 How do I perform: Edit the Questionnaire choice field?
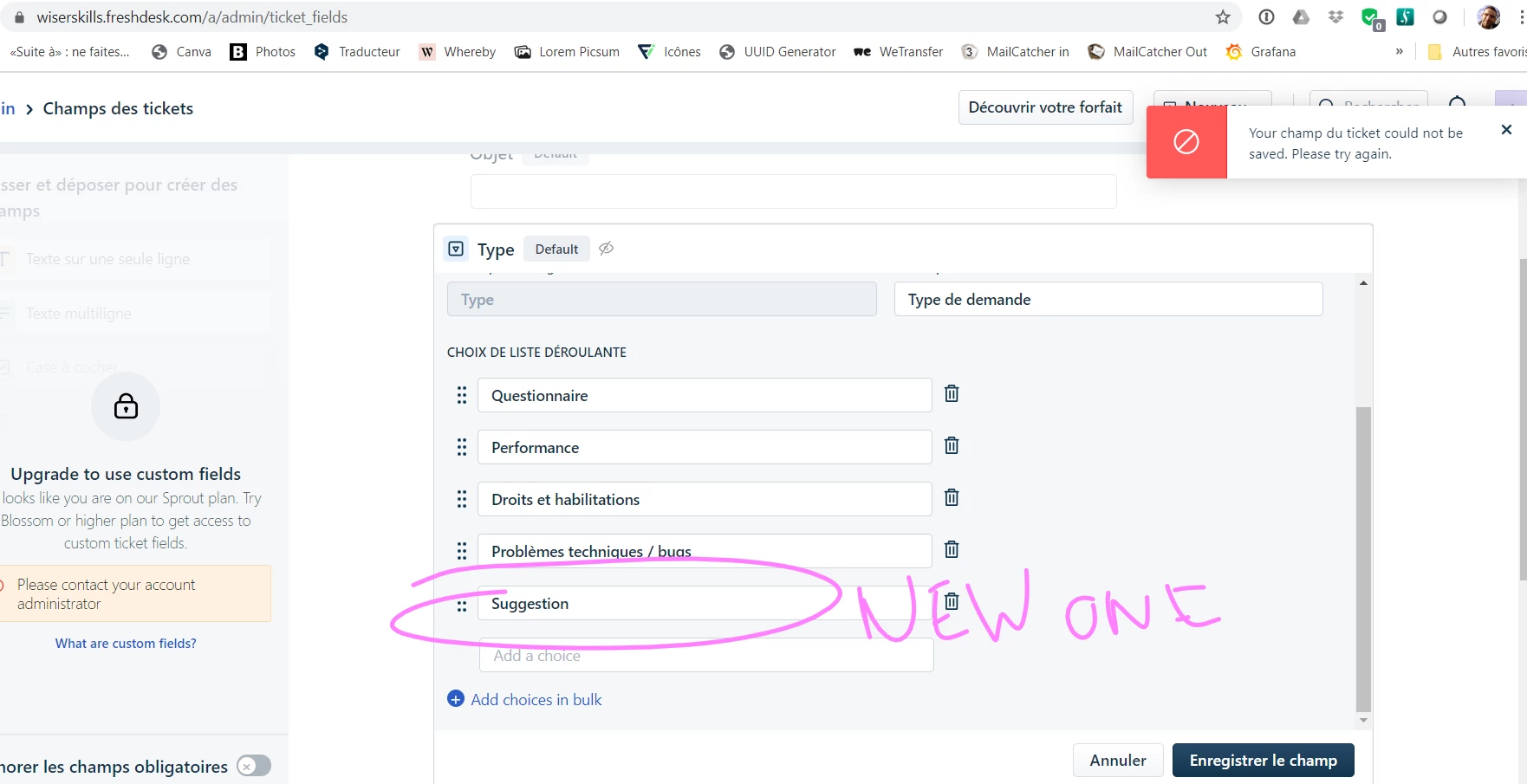coord(705,395)
